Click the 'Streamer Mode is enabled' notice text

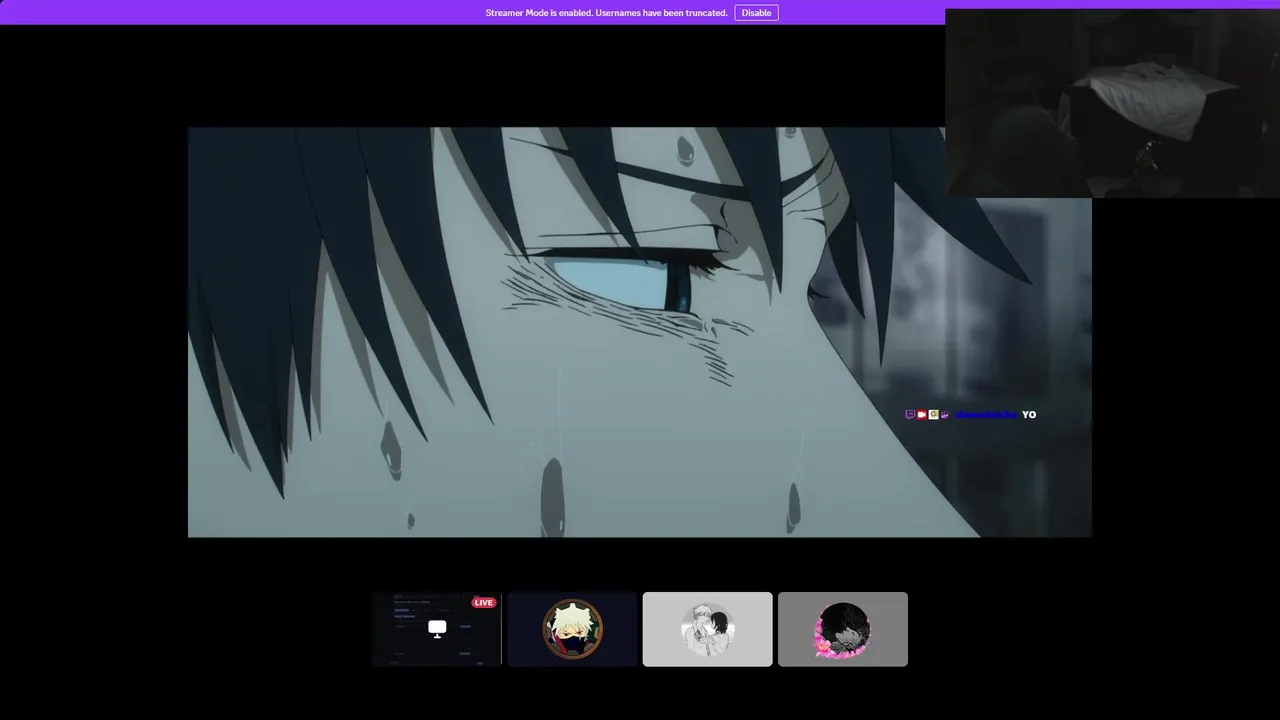point(606,13)
